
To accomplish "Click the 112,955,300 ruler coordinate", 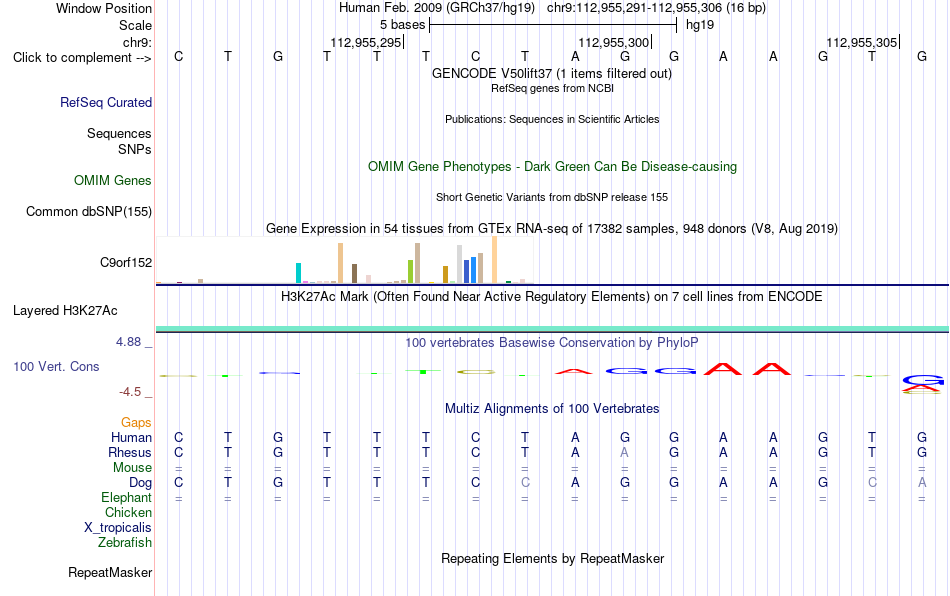I will pos(613,42).
